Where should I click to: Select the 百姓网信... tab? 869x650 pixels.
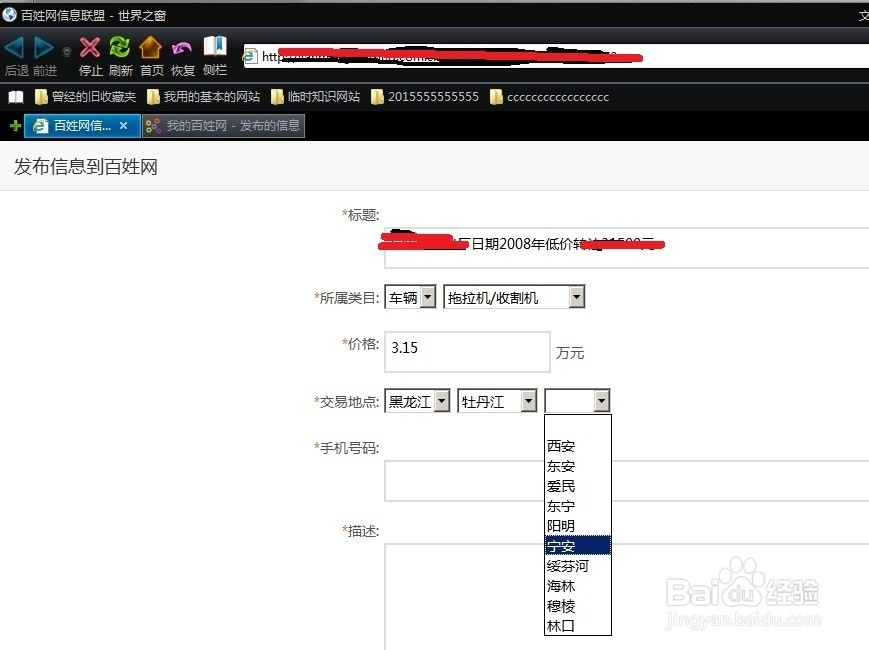[x=82, y=126]
